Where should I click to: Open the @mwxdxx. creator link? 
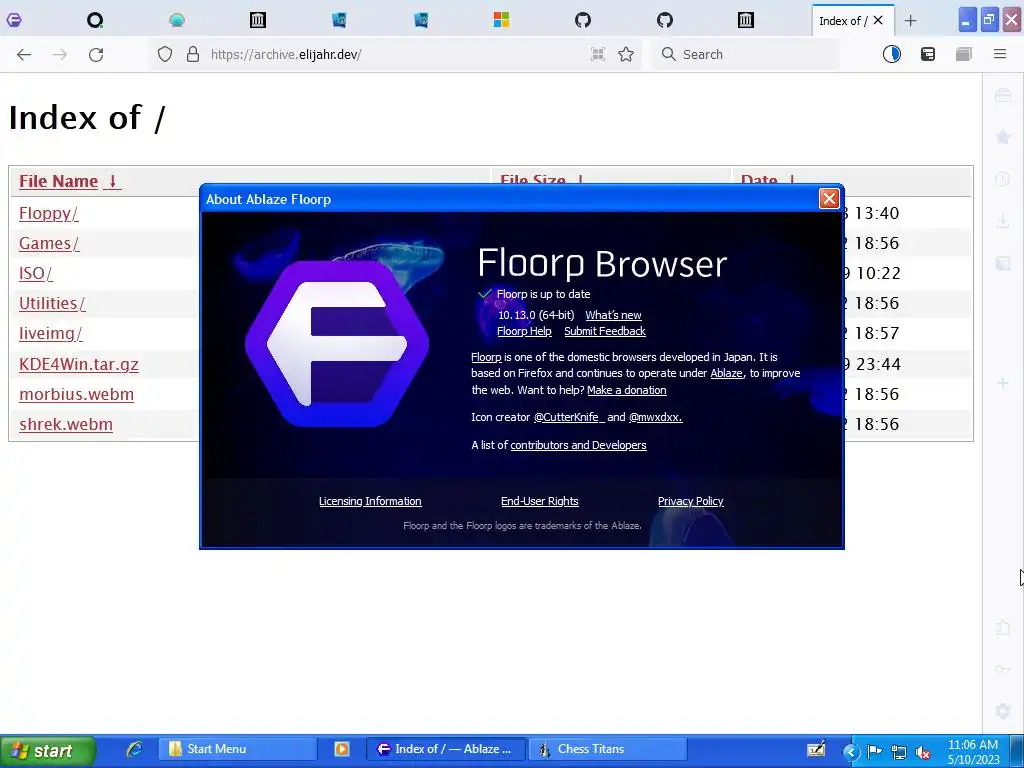[656, 417]
